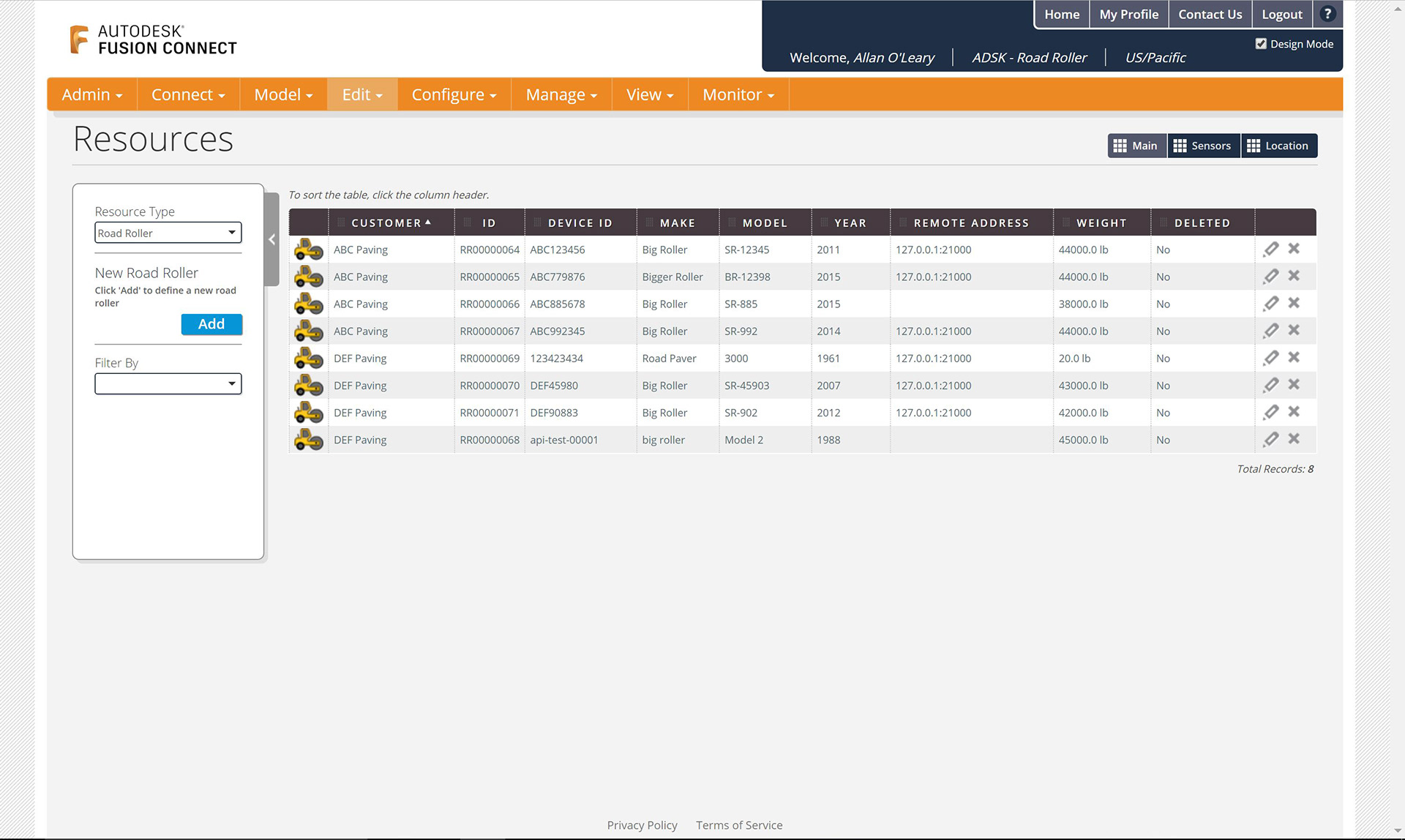The image size is (1405, 840).
Task: Open the Filter By dropdown
Action: pyautogui.click(x=168, y=383)
